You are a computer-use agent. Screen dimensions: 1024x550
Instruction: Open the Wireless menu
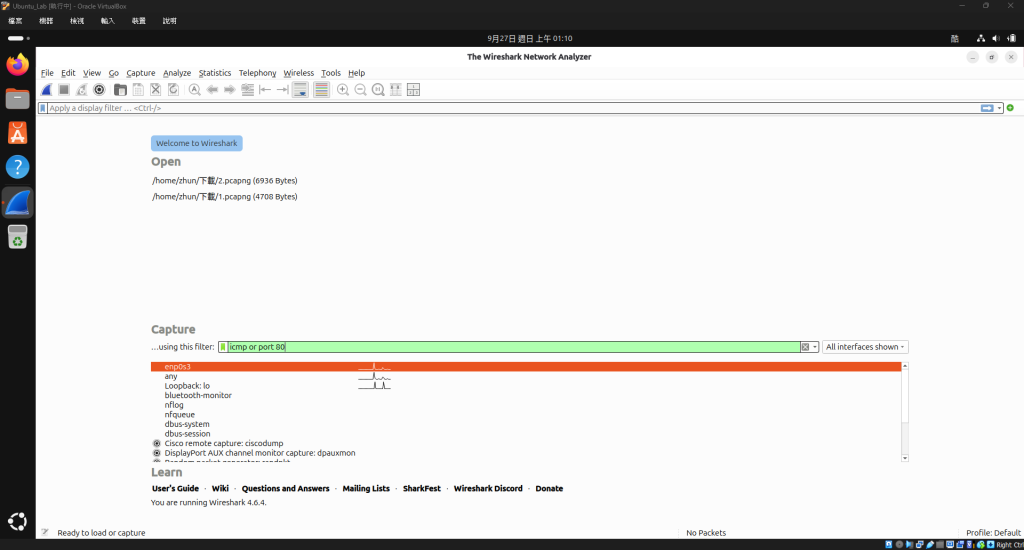(298, 73)
